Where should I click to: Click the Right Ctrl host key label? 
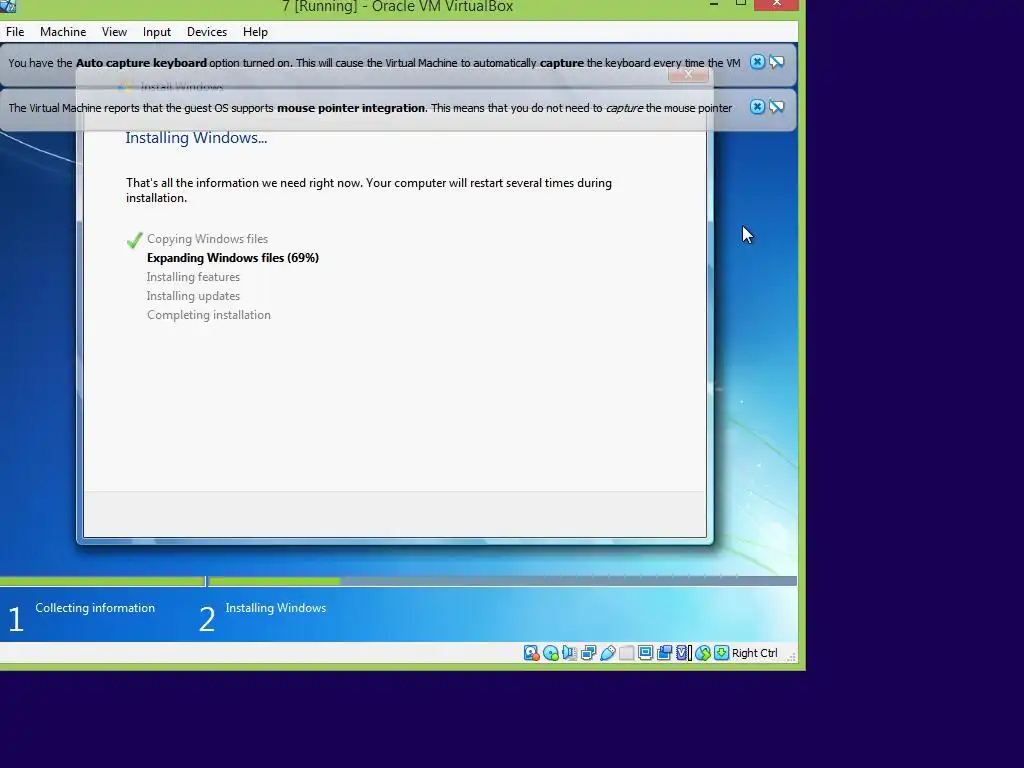(754, 653)
